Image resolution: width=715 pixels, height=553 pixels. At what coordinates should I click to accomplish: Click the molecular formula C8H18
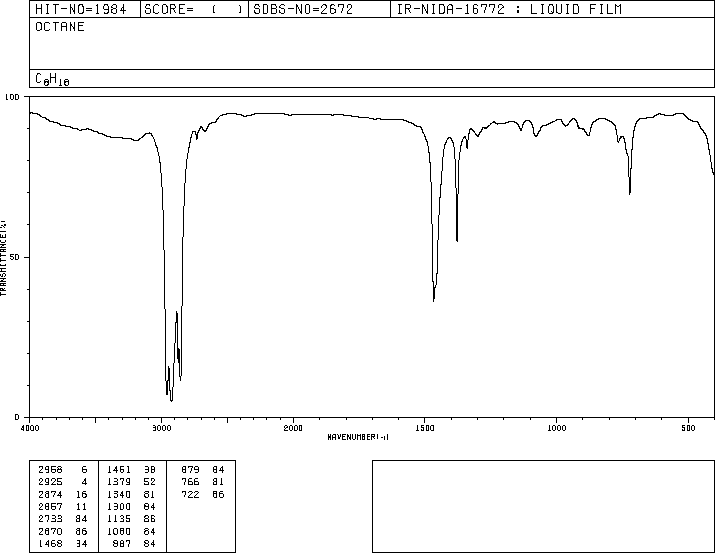pos(52,79)
